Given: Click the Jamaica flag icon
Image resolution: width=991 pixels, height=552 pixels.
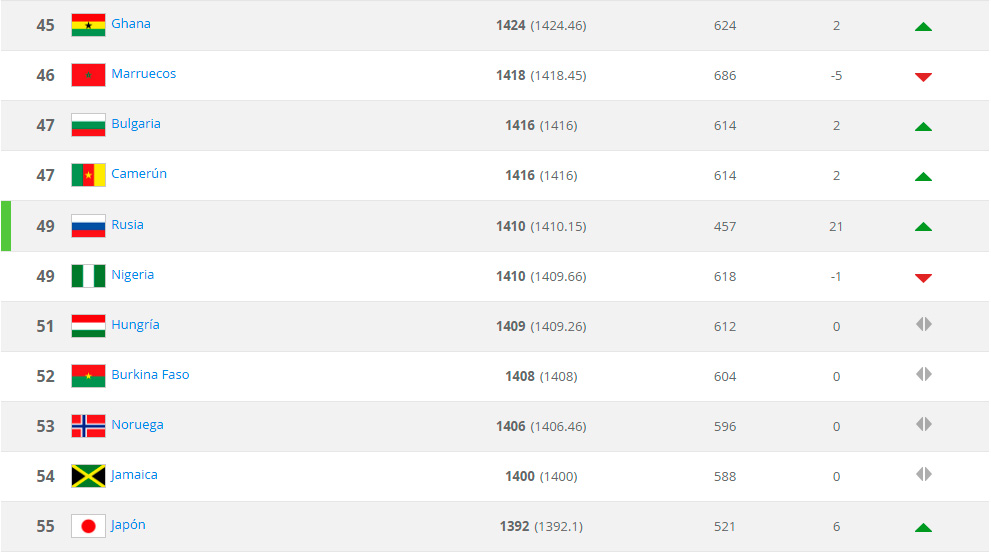Looking at the screenshot, I should pyautogui.click(x=88, y=476).
